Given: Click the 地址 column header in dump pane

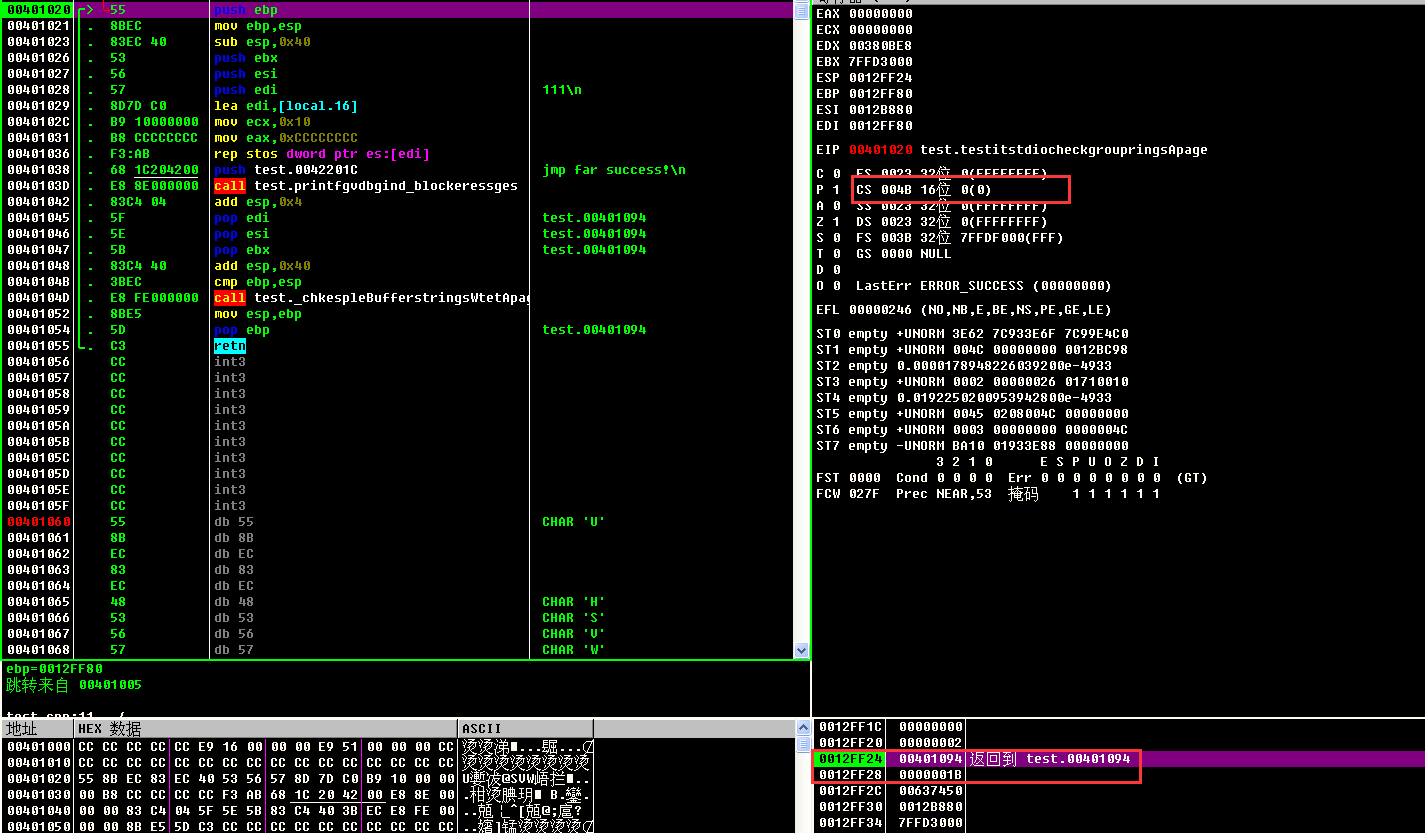Looking at the screenshot, I should 37,729.
